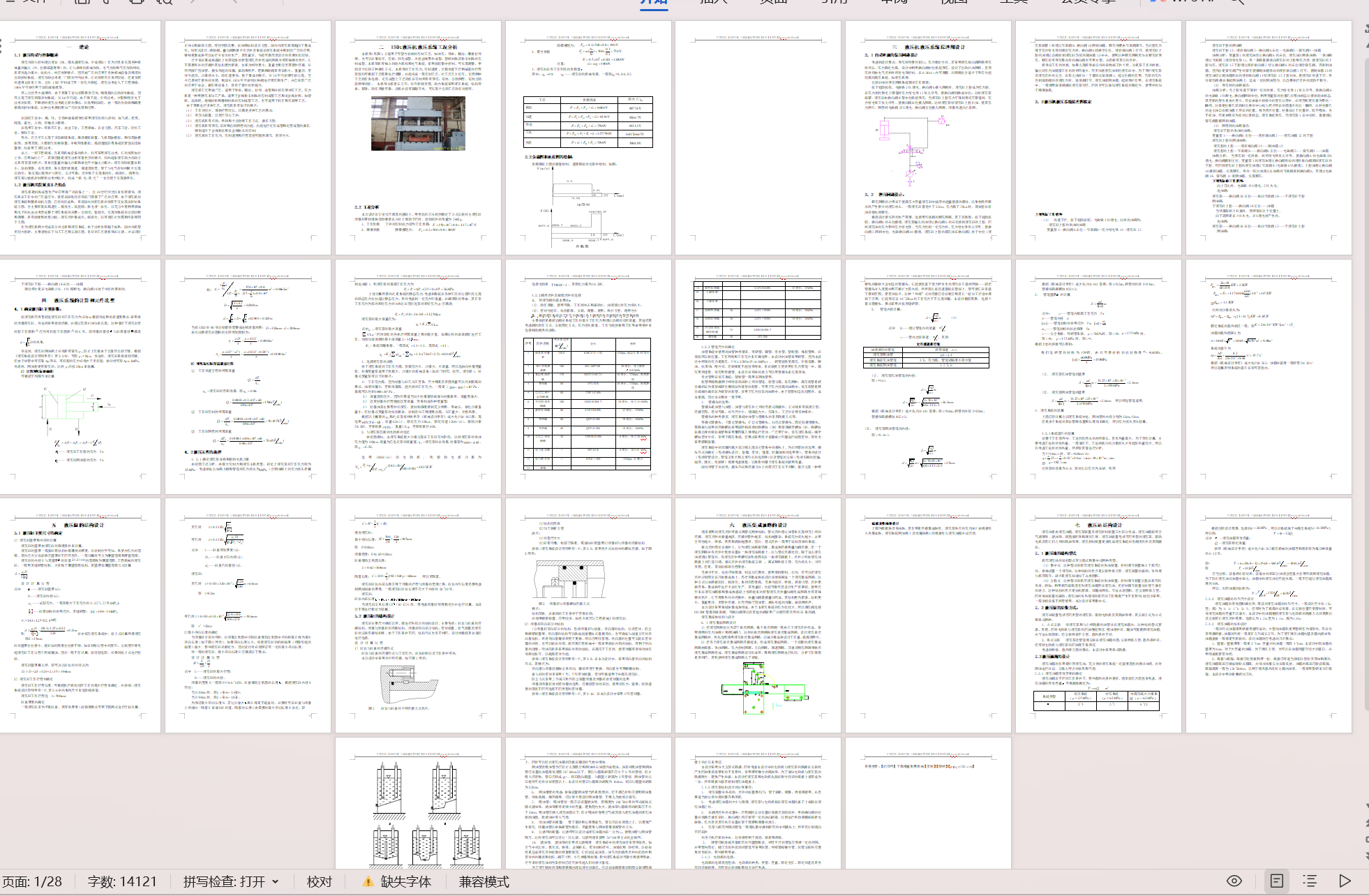1369x896 pixels.
Task: Open page 23 thumbnail with small bottom table
Action: 1098,615
